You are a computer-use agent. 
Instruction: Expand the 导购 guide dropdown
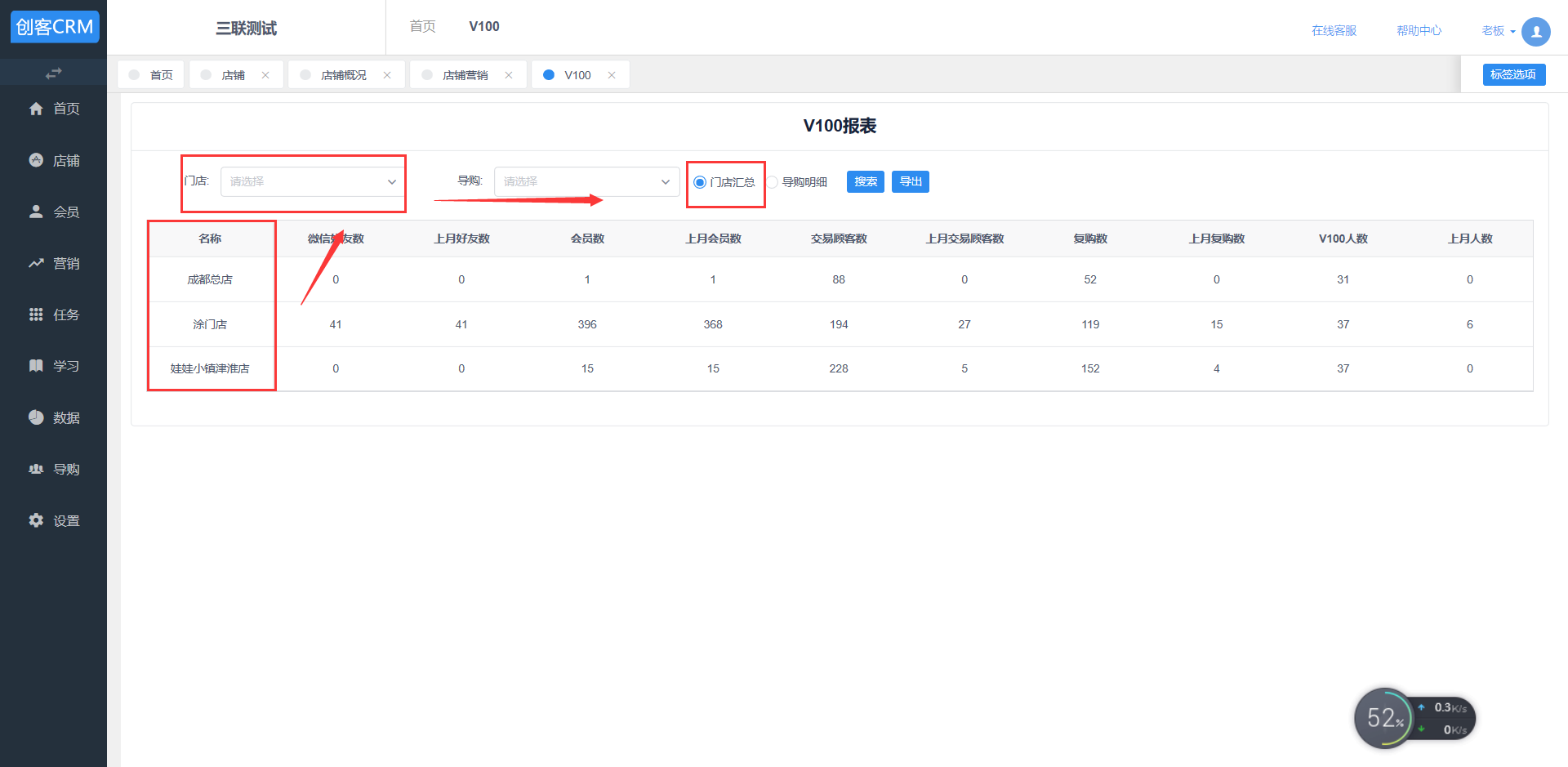pos(586,181)
